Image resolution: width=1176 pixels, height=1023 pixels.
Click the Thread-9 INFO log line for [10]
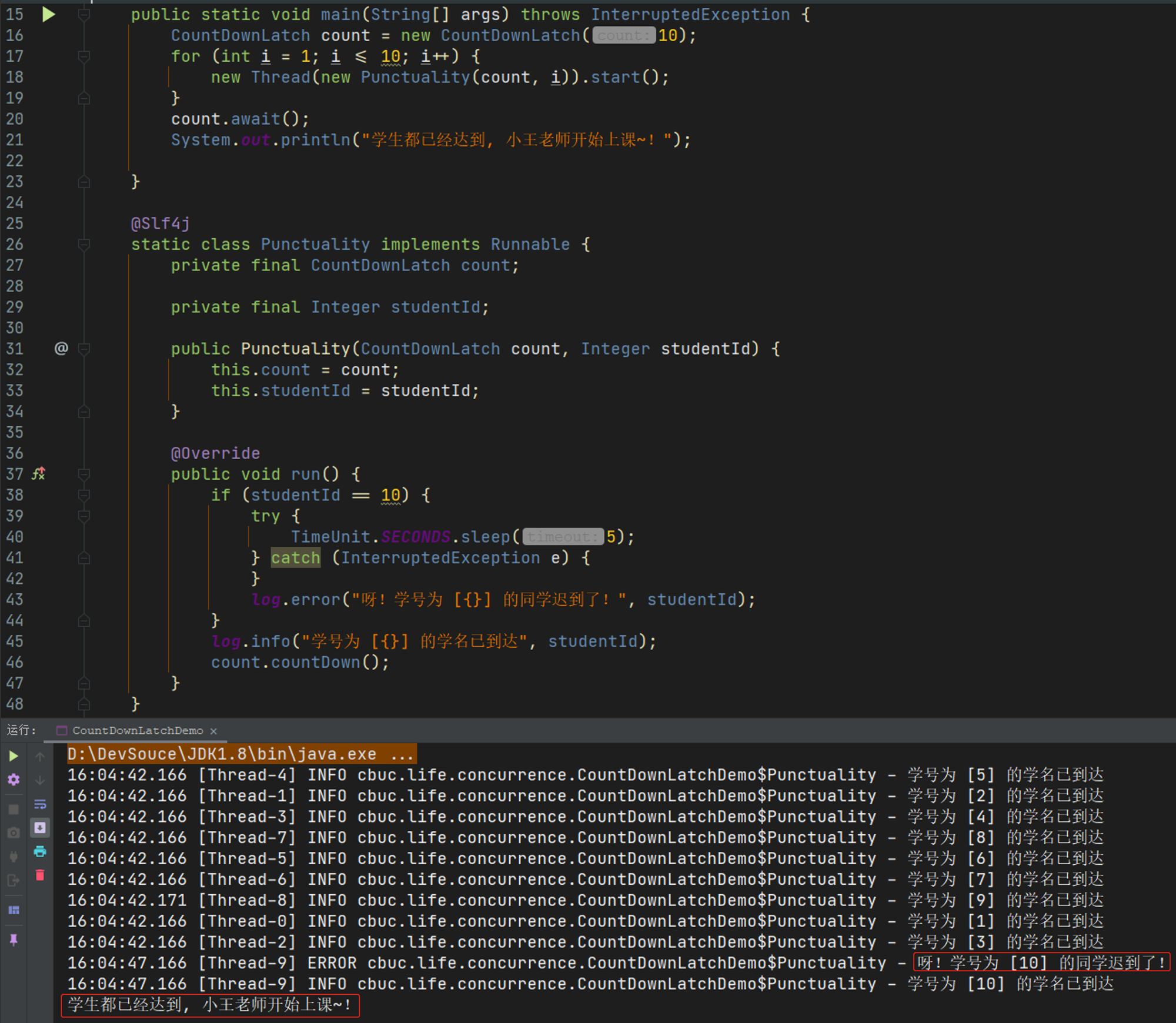click(590, 984)
